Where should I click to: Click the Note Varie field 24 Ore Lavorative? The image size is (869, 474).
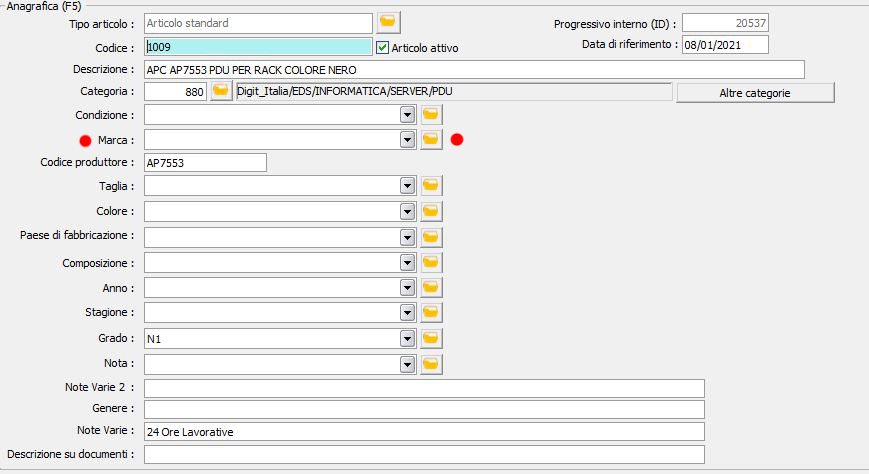425,431
